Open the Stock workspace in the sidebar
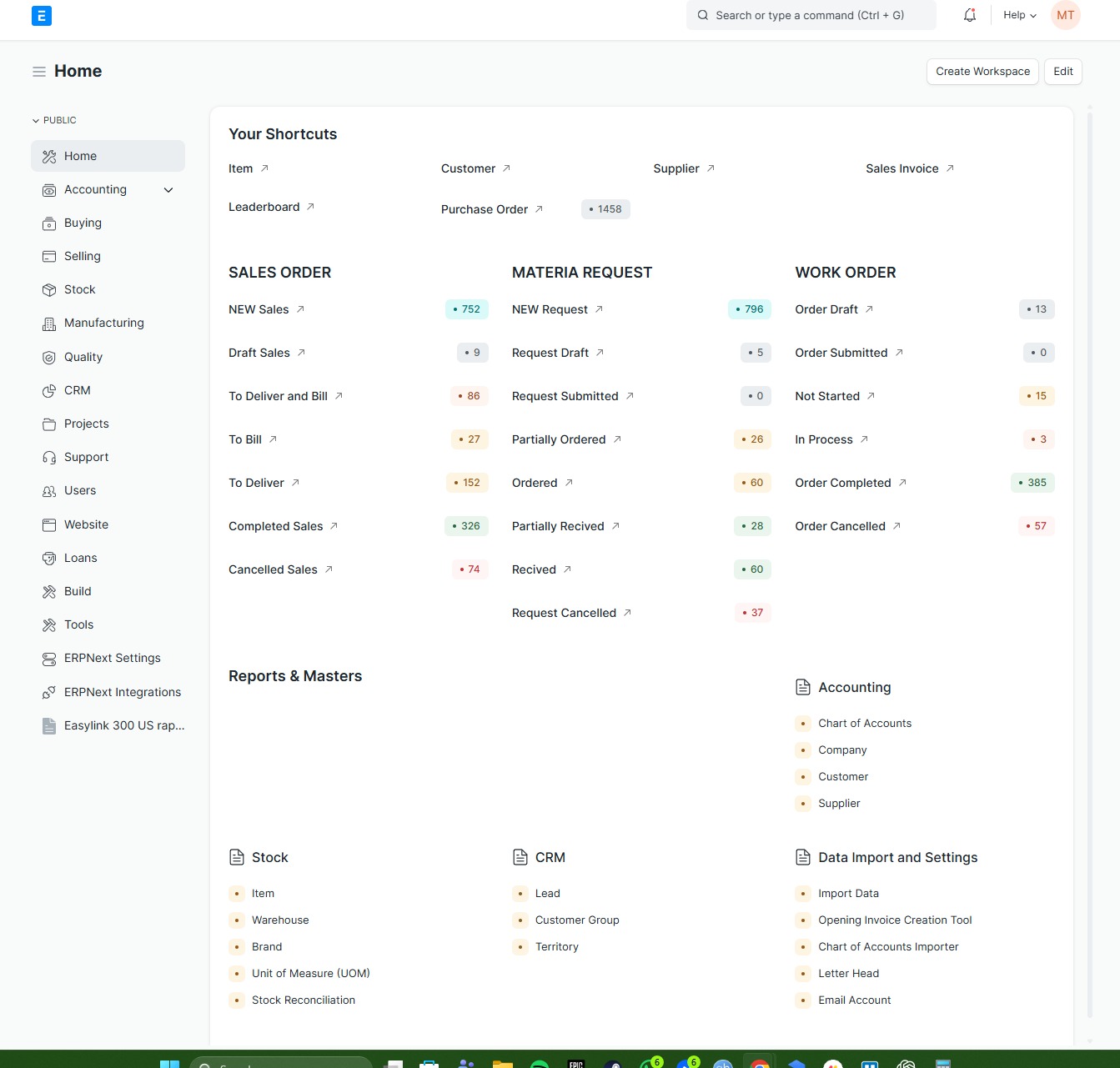 [79, 289]
